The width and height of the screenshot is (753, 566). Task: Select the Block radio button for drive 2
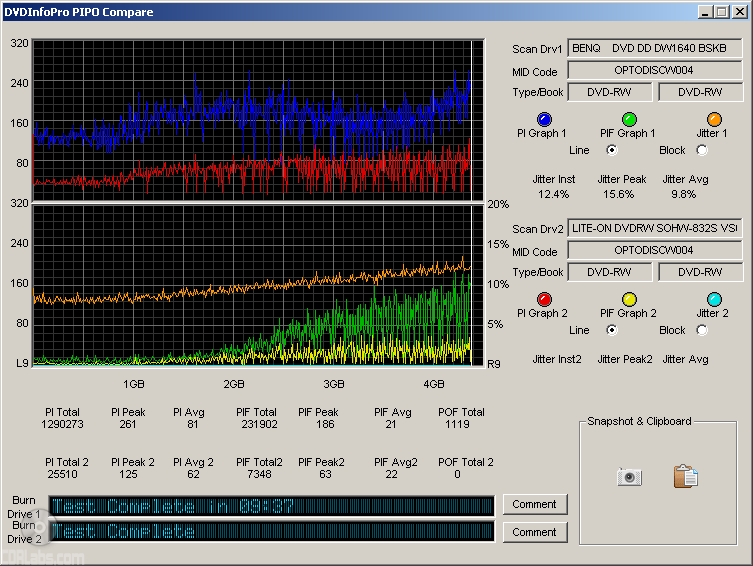pos(702,330)
